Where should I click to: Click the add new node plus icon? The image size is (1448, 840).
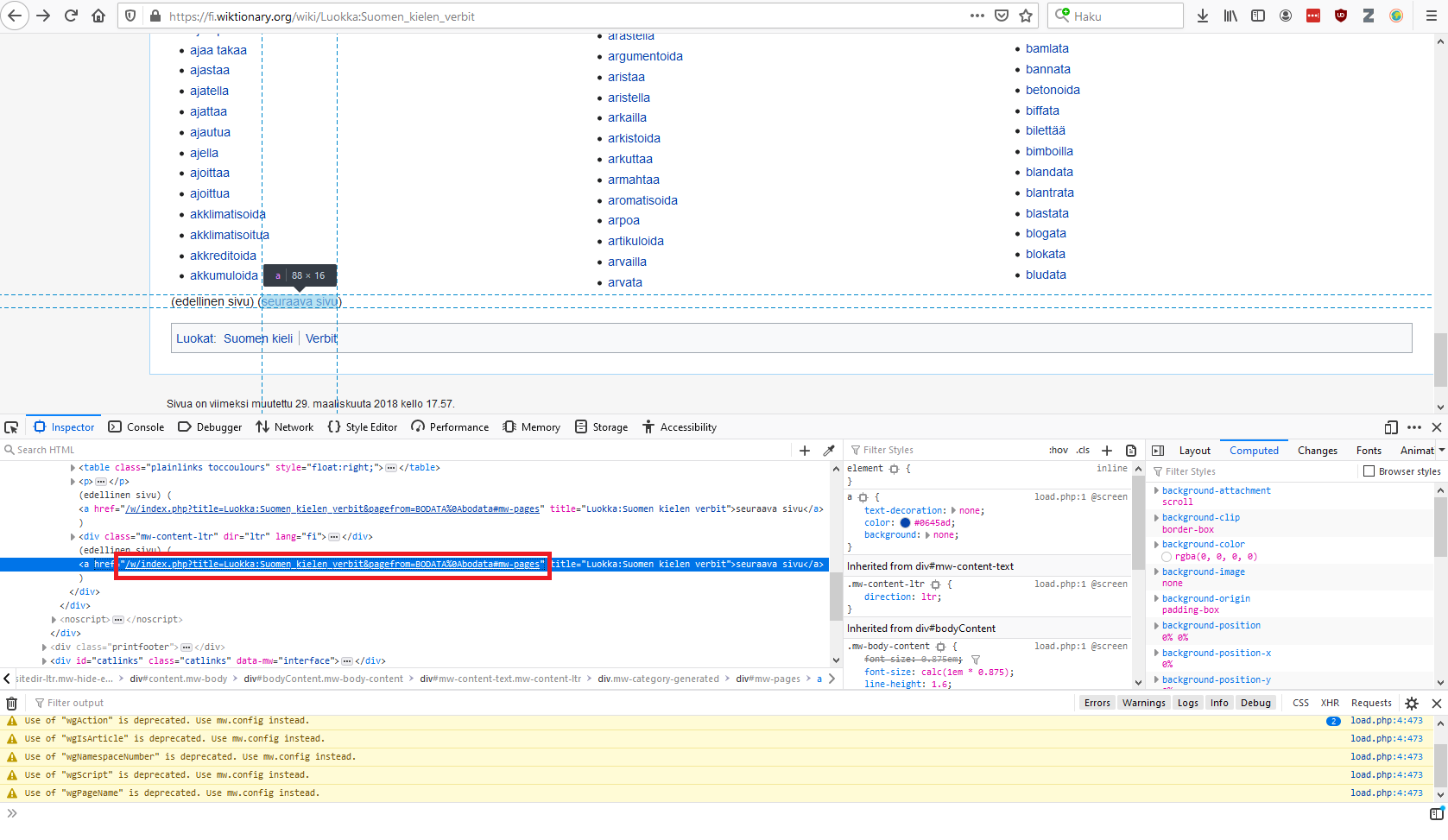point(805,451)
